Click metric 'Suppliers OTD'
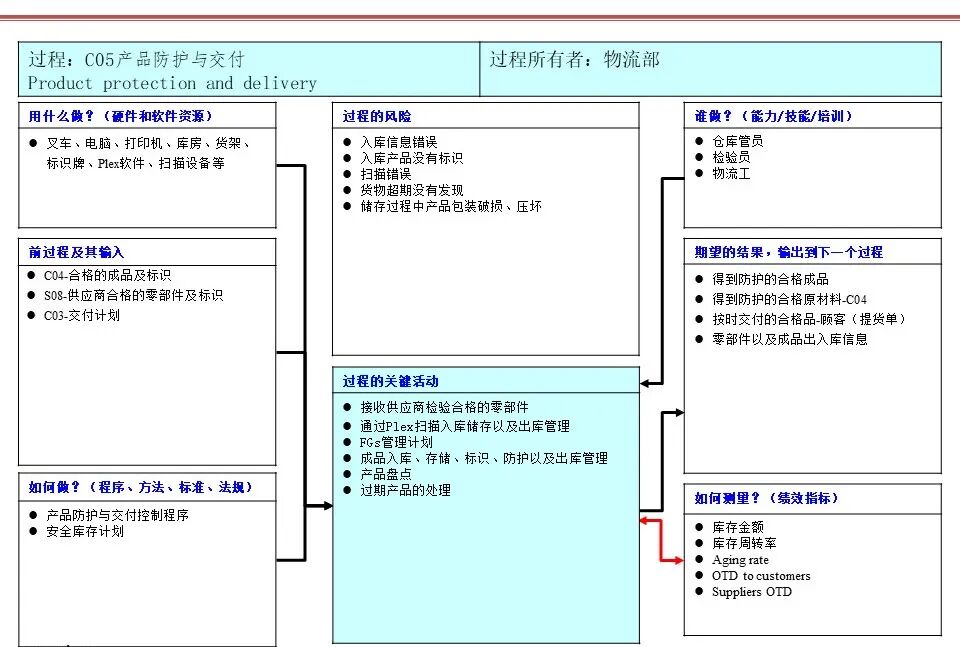The height and width of the screenshot is (647, 960). coord(752,592)
